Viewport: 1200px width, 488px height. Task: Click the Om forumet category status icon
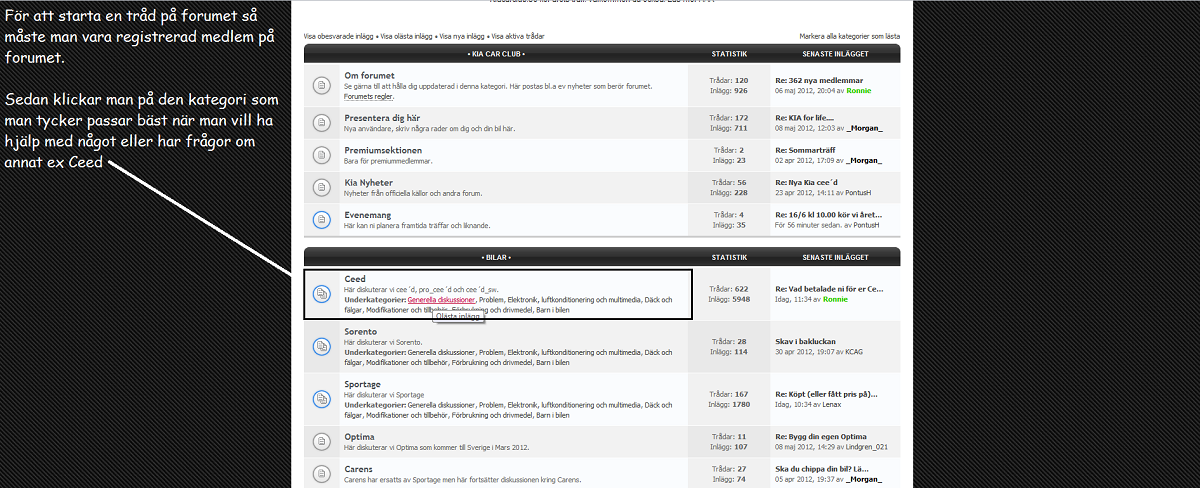tap(321, 86)
